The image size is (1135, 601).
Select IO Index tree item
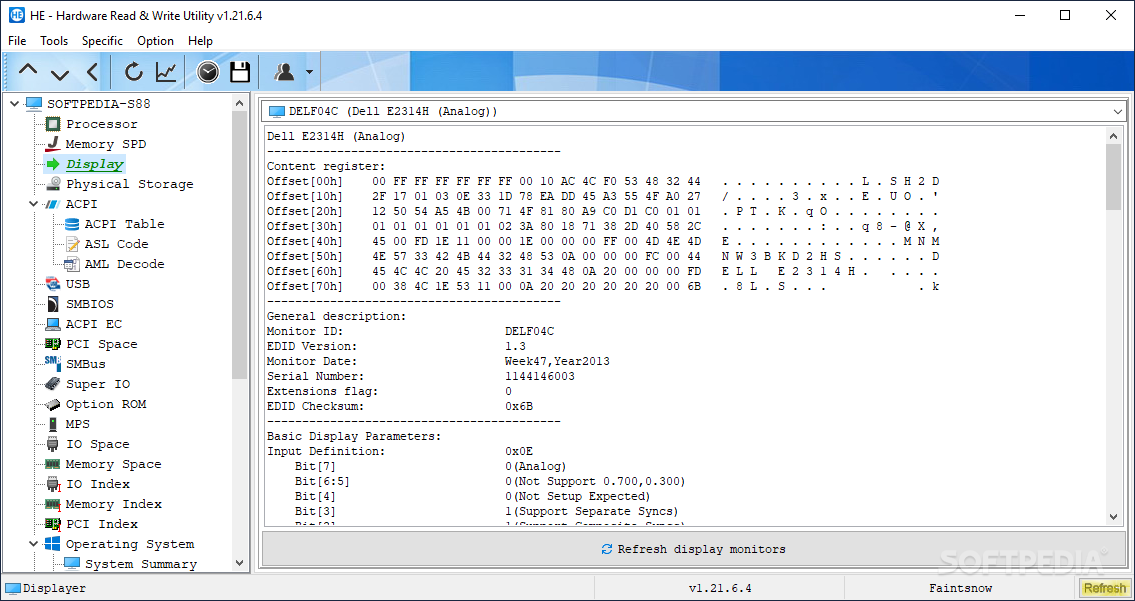pos(98,484)
